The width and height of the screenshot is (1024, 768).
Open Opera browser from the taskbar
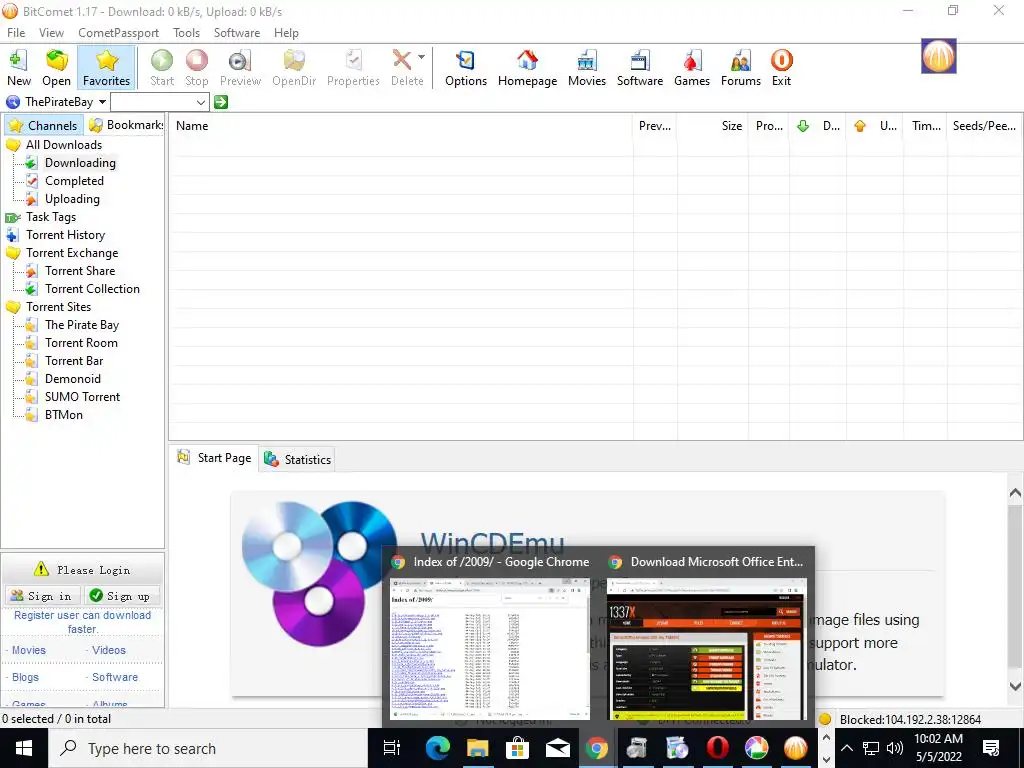tap(716, 748)
